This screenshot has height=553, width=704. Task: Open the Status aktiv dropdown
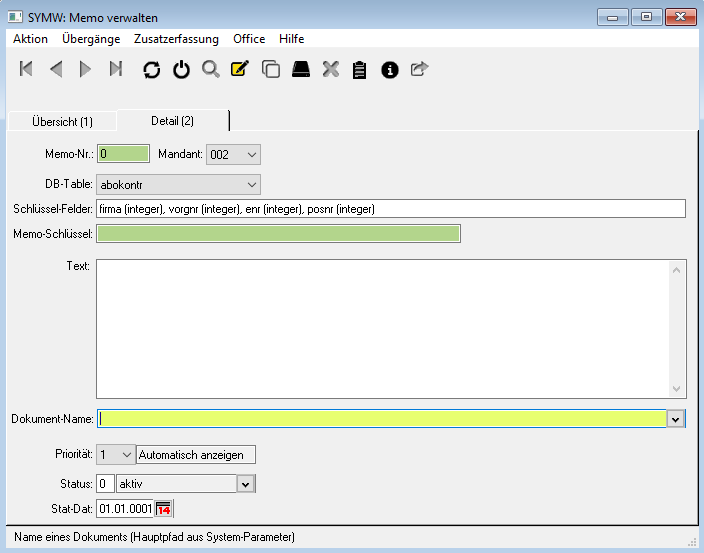pyautogui.click(x=244, y=484)
